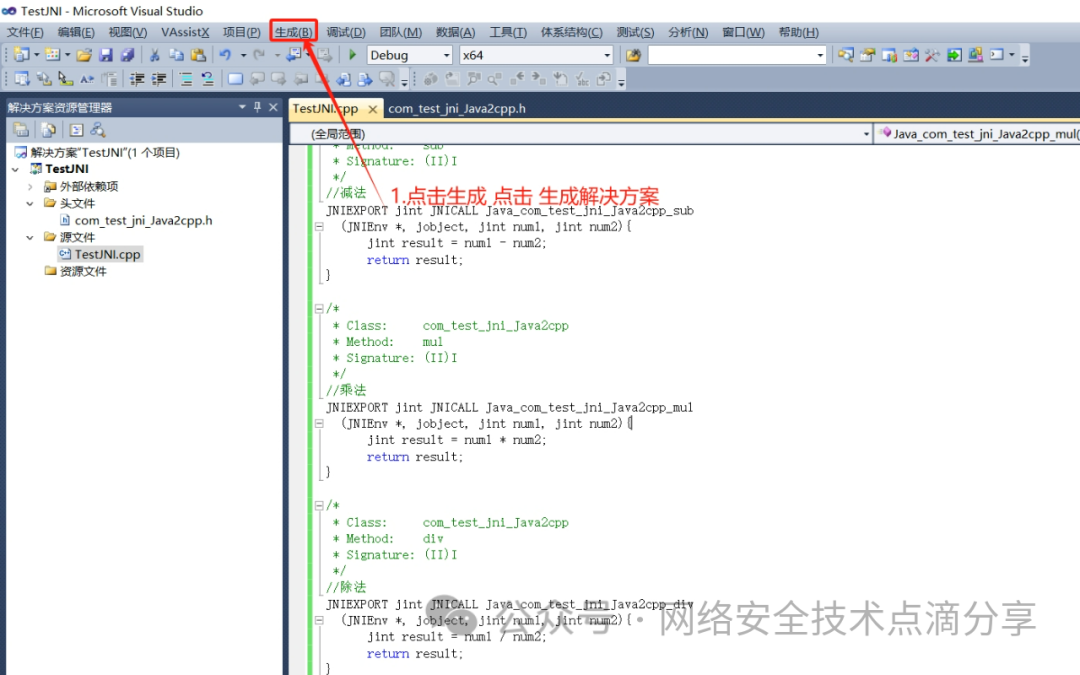
Task: Close the Solution Explorer panel
Action: [273, 107]
